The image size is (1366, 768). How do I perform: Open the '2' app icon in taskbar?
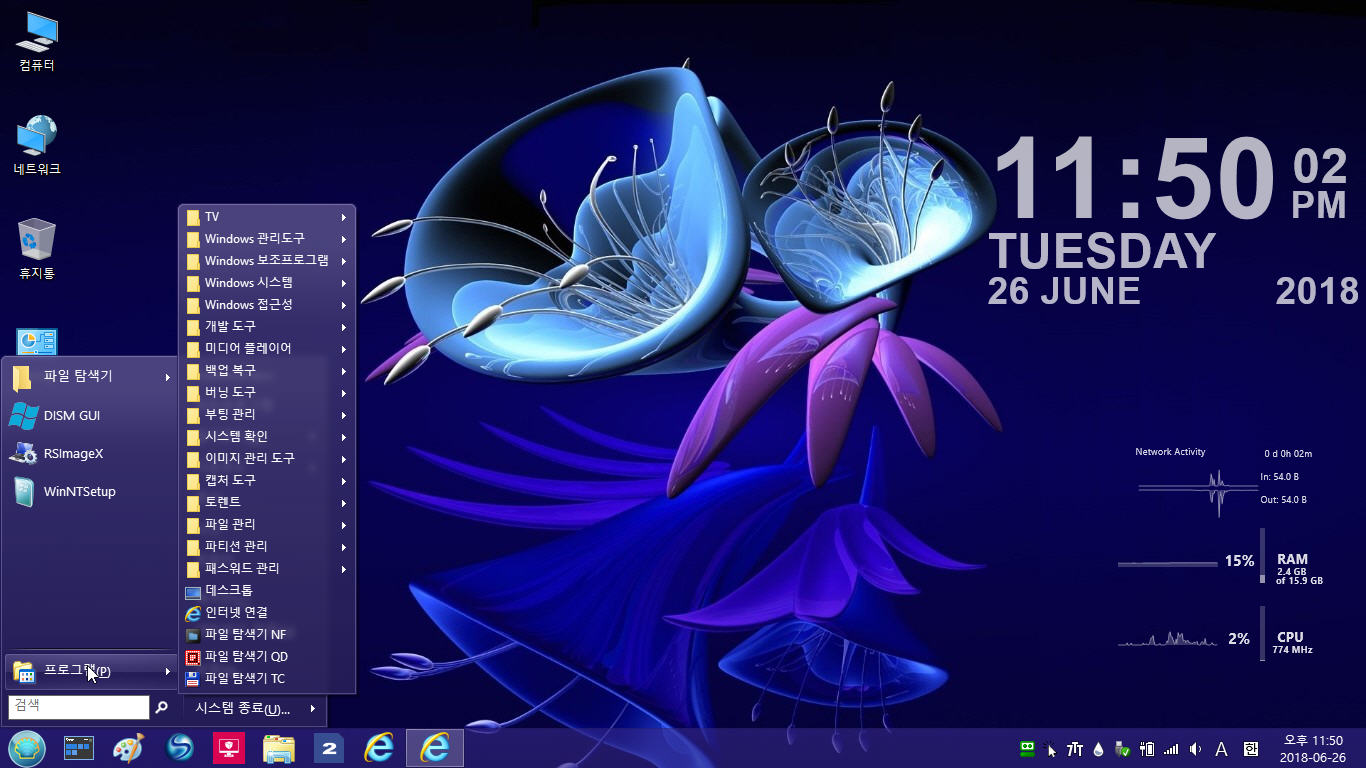click(x=329, y=748)
